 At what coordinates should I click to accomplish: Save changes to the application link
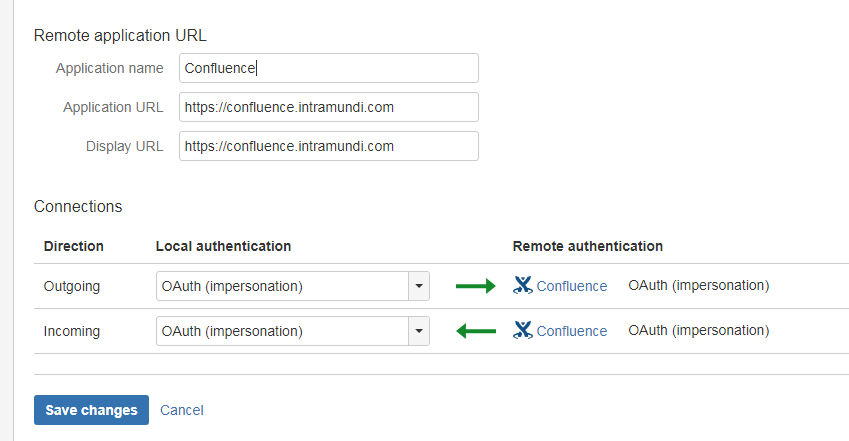[91, 410]
